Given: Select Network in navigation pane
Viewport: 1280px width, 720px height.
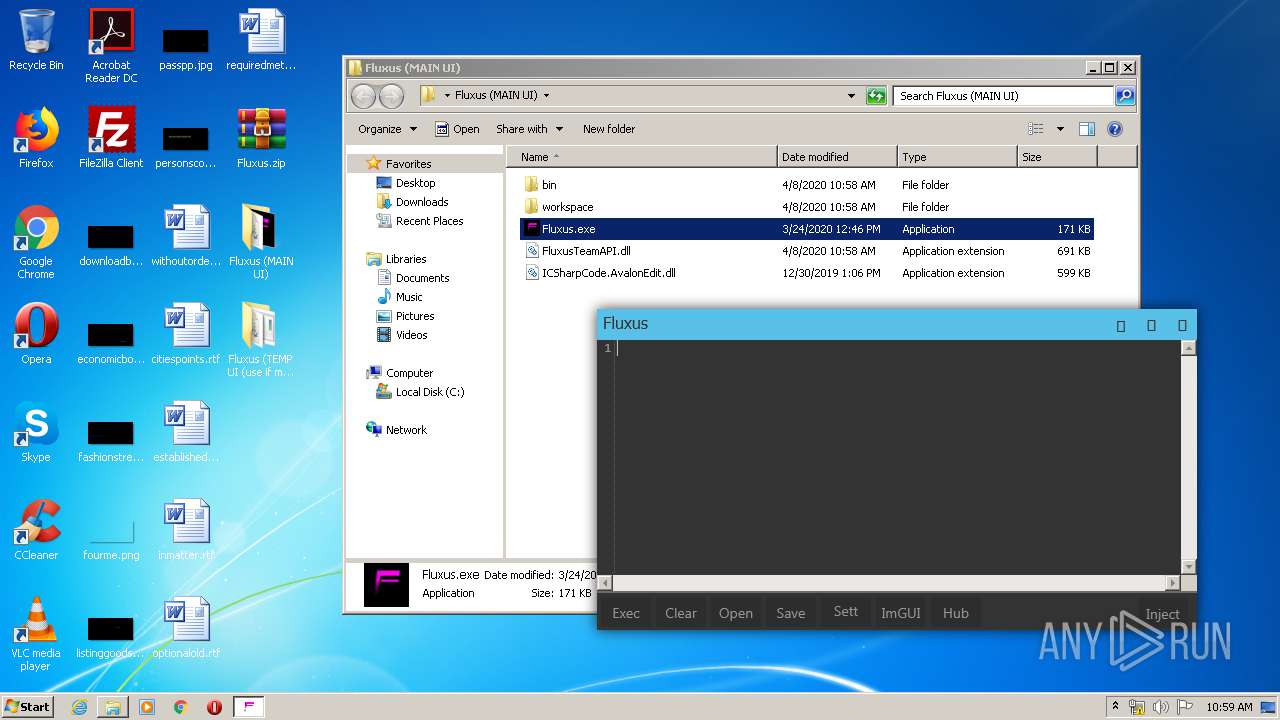Looking at the screenshot, I should coord(406,430).
